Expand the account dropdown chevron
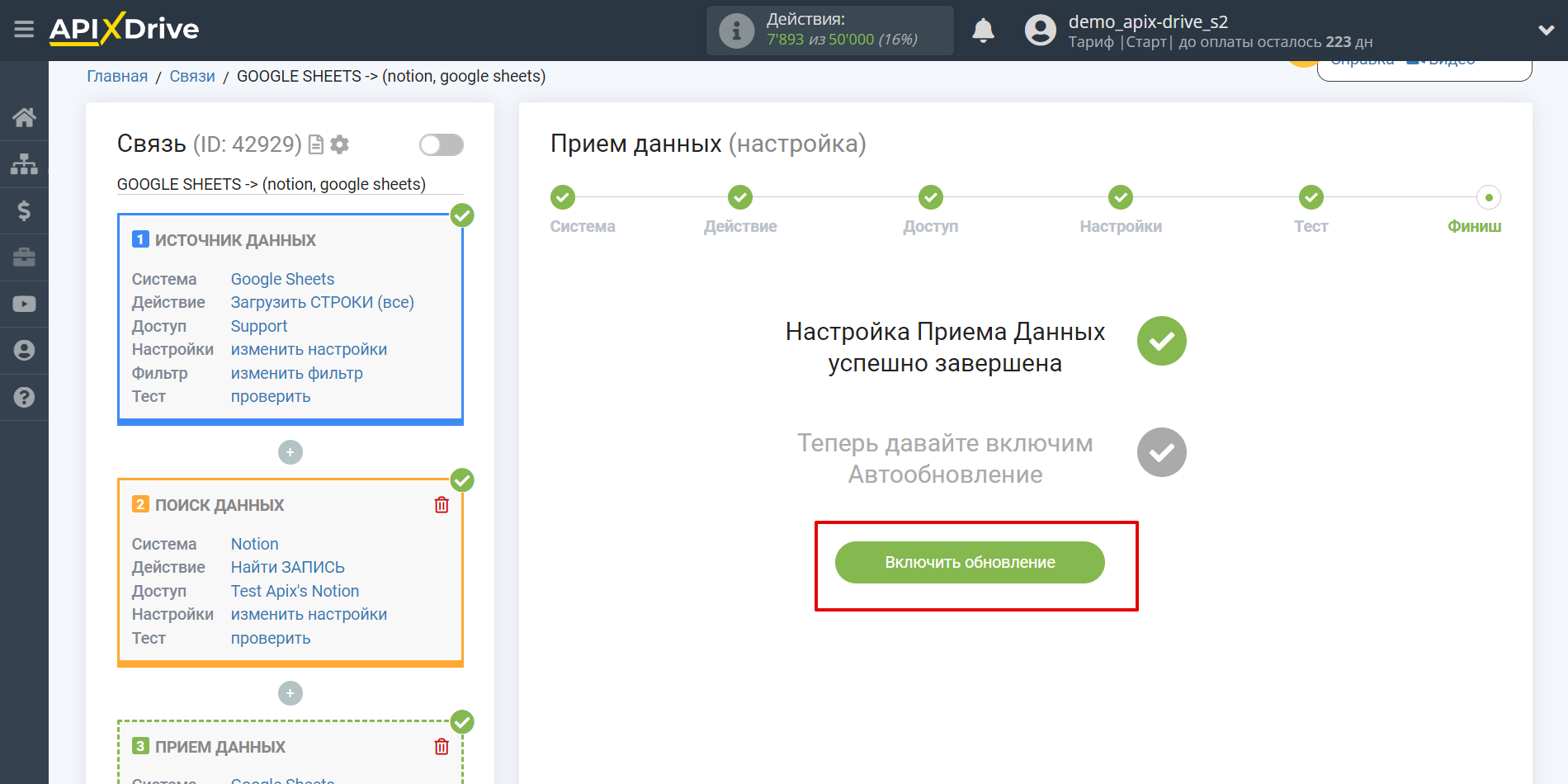This screenshot has width=1568, height=784. pyautogui.click(x=1547, y=31)
